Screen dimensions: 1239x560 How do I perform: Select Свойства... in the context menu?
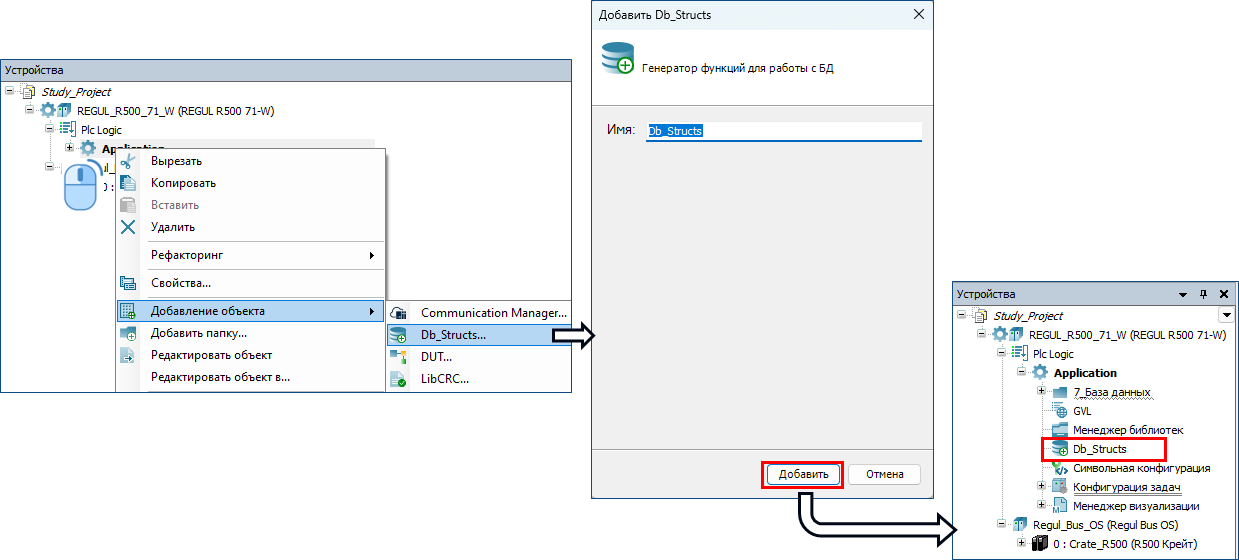[x=181, y=283]
